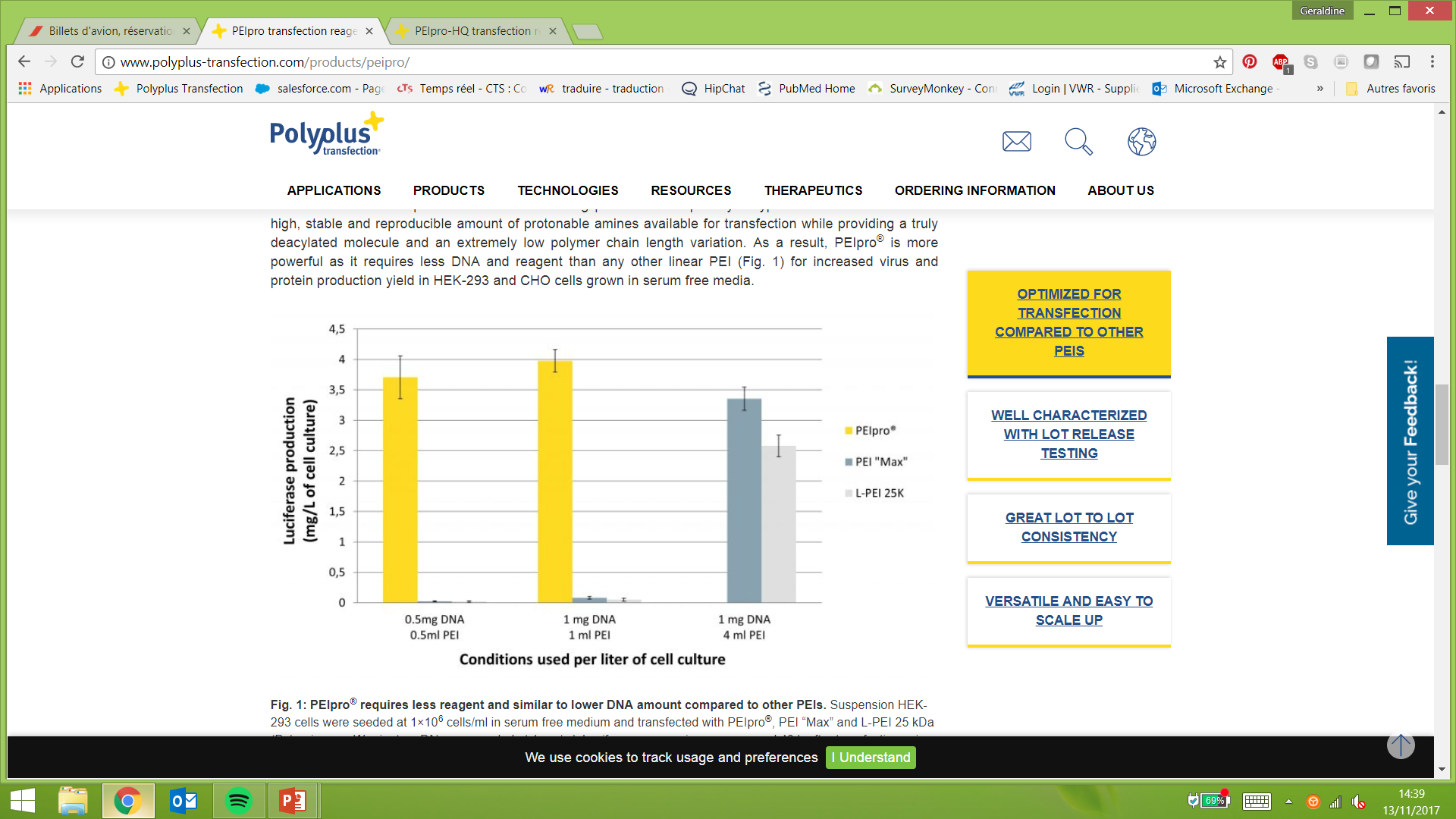
Task: Expand hidden bookmarks overflow chevron
Action: (x=1319, y=89)
